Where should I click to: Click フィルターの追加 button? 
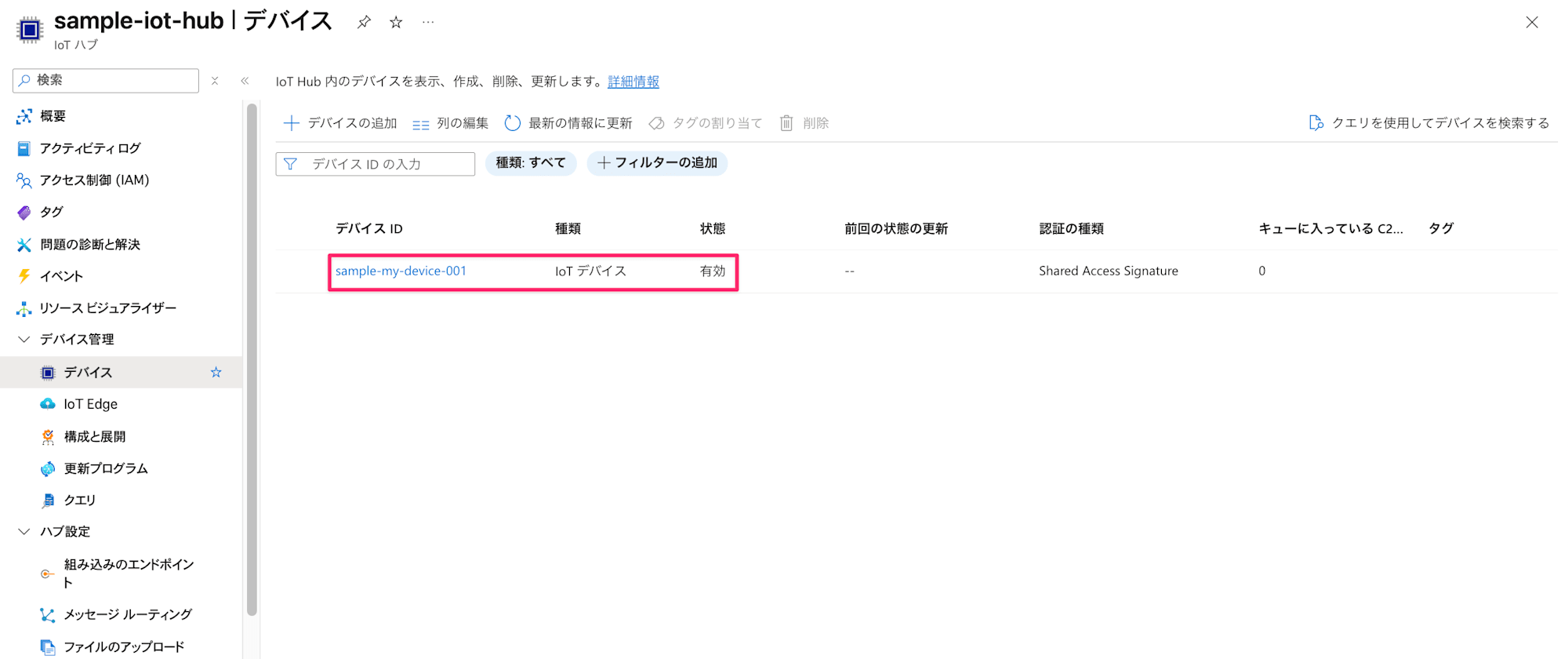657,163
